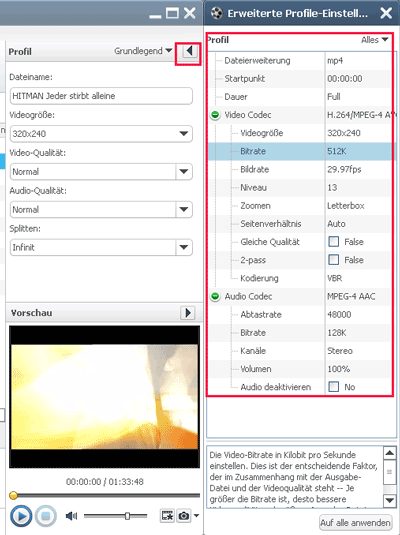Mute audio via the speaker icon
Screen dimensions: 400x535
(71, 516)
